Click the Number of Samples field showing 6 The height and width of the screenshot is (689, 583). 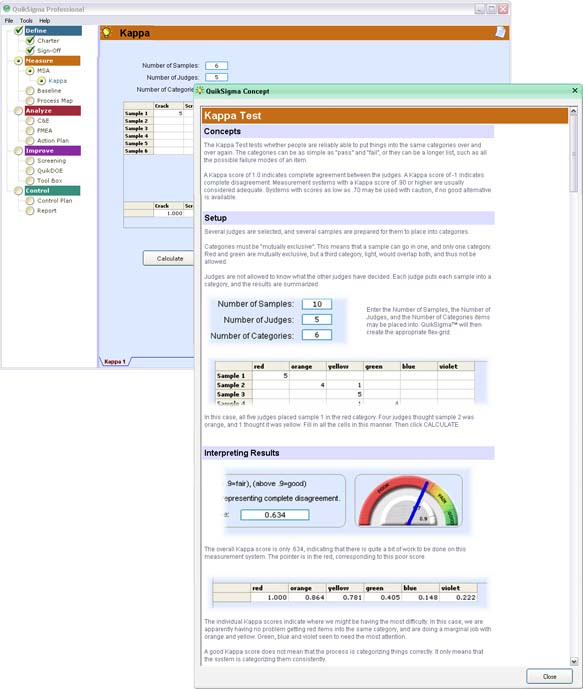tap(216, 65)
